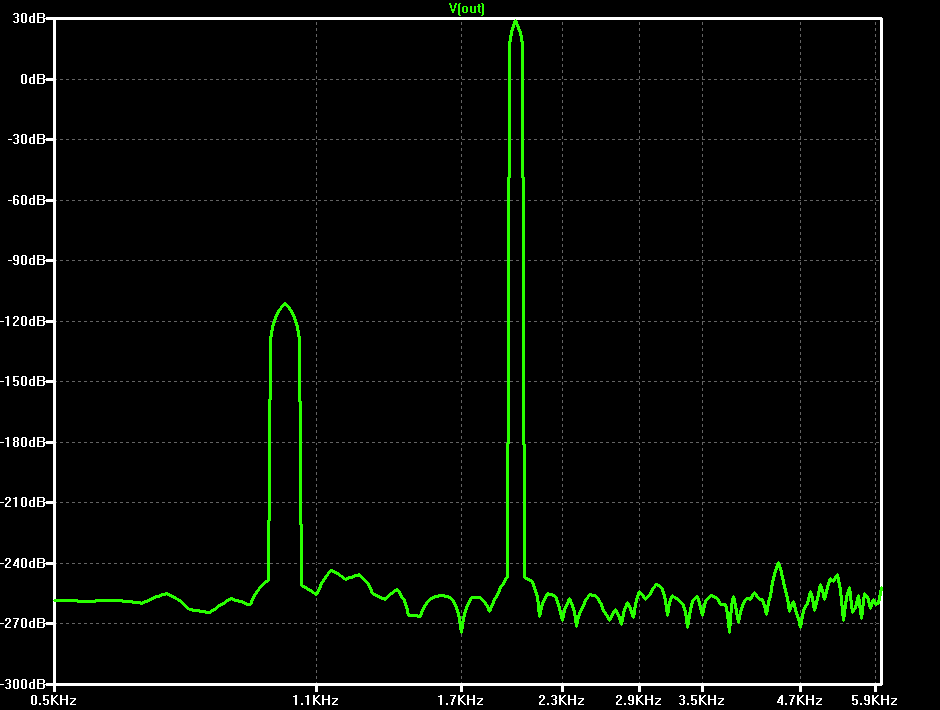
Task: Click the 4.7KHz frequency label
Action: pos(799,700)
